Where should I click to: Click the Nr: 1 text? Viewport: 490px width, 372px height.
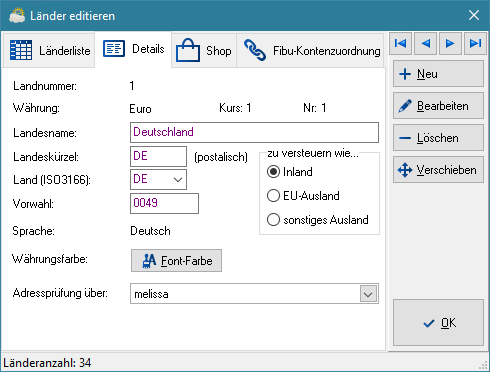[315, 108]
